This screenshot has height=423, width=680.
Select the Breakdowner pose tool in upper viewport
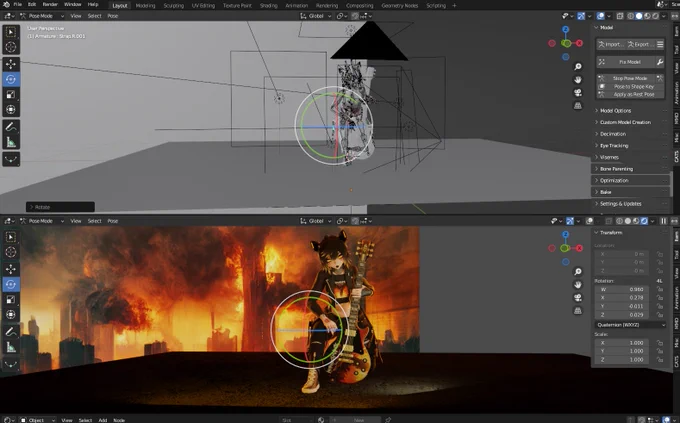[x=11, y=160]
